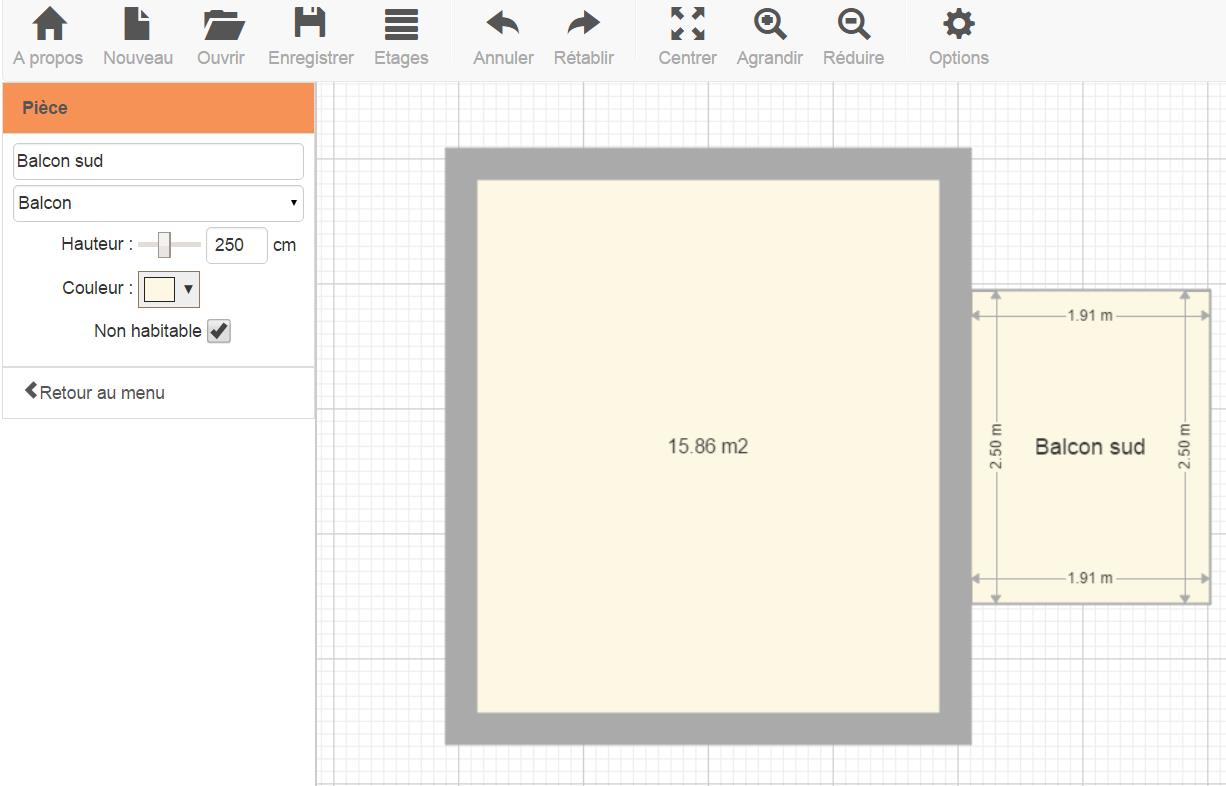The height and width of the screenshot is (786, 1226).
Task: Click the Hauteur slider handle
Action: tap(164, 245)
